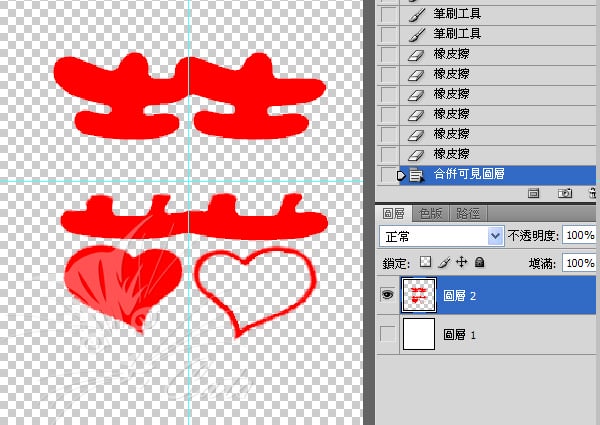Click the 不透明度 percentage field

578,236
